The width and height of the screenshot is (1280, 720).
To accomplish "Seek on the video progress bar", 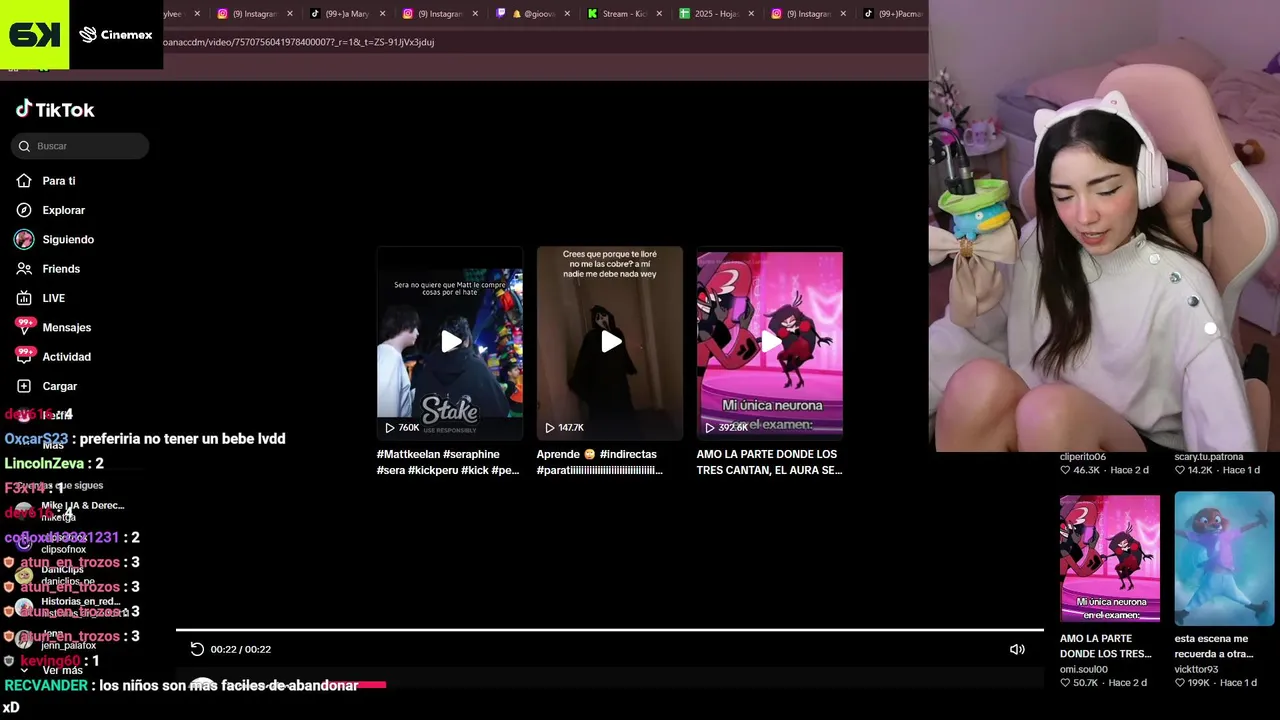I will tap(610, 630).
